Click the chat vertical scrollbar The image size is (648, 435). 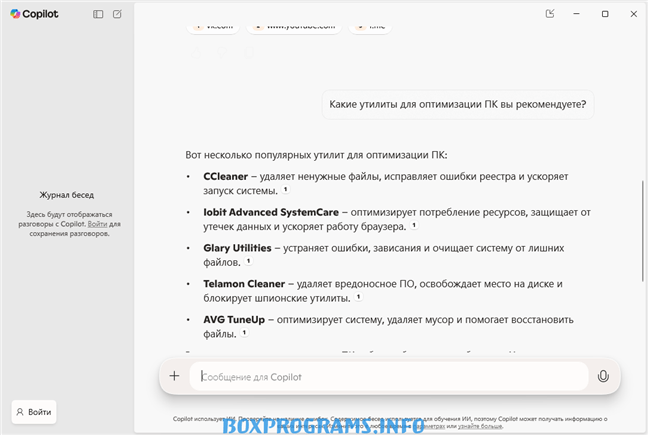tap(643, 231)
